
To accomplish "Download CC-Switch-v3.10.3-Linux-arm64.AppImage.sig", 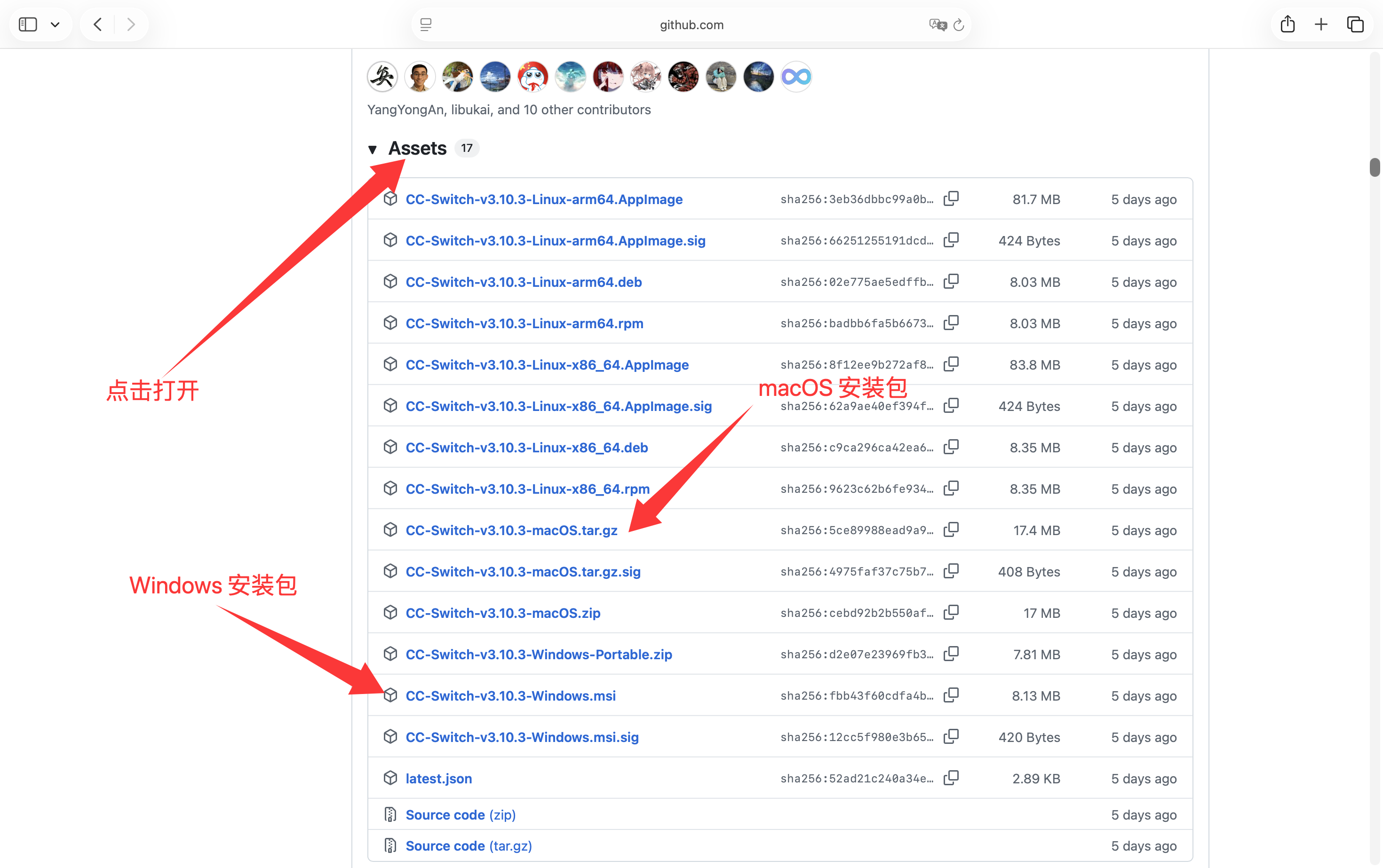I will click(556, 241).
